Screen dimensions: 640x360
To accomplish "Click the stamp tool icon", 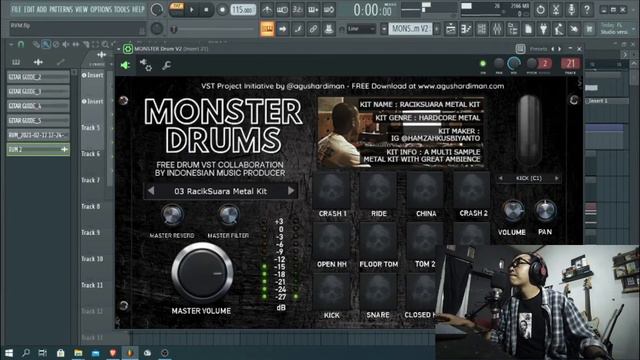I will point(329,29).
